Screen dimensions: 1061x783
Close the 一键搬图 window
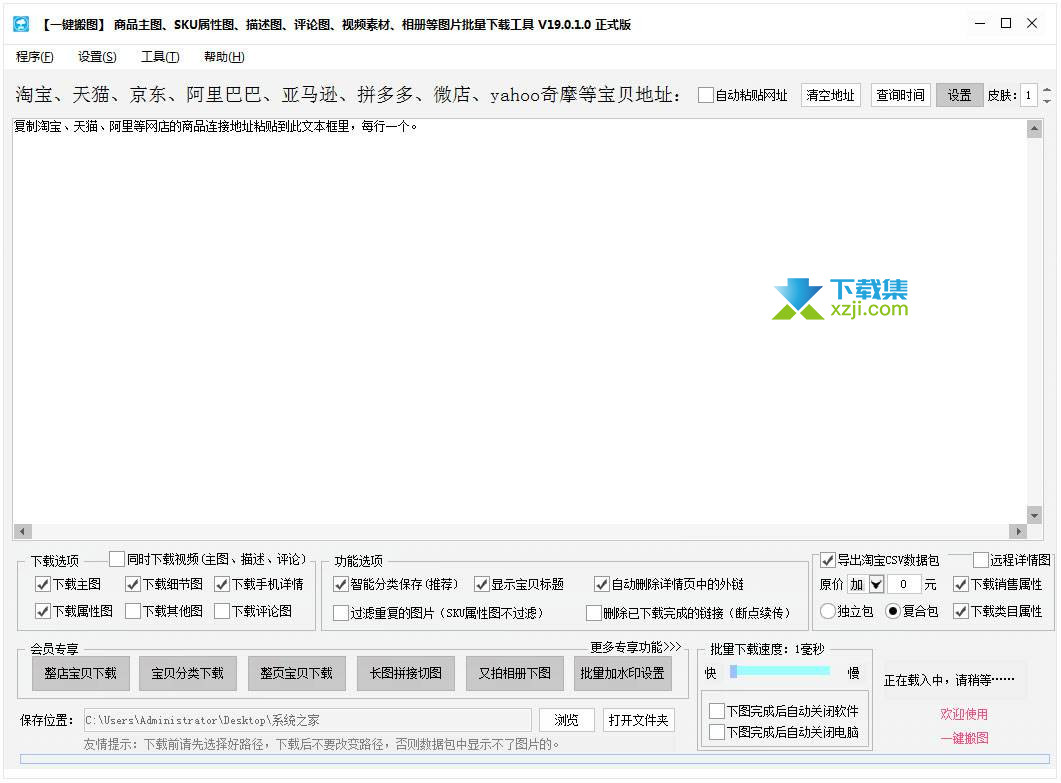[1032, 24]
